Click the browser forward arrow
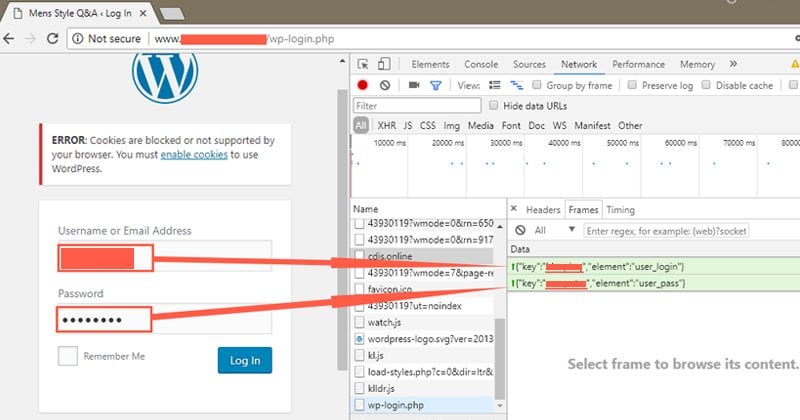Screen dimensions: 800x420 click(31, 38)
